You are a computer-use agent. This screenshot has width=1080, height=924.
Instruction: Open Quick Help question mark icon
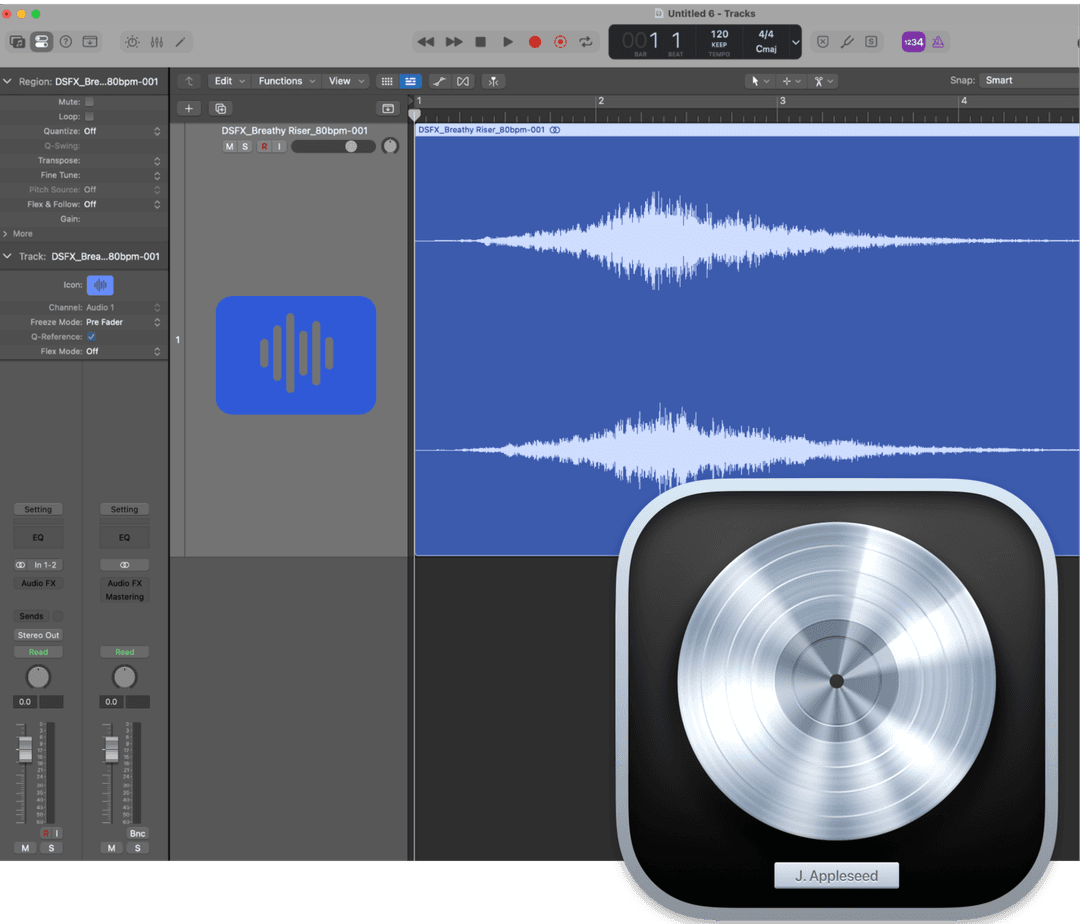(65, 42)
